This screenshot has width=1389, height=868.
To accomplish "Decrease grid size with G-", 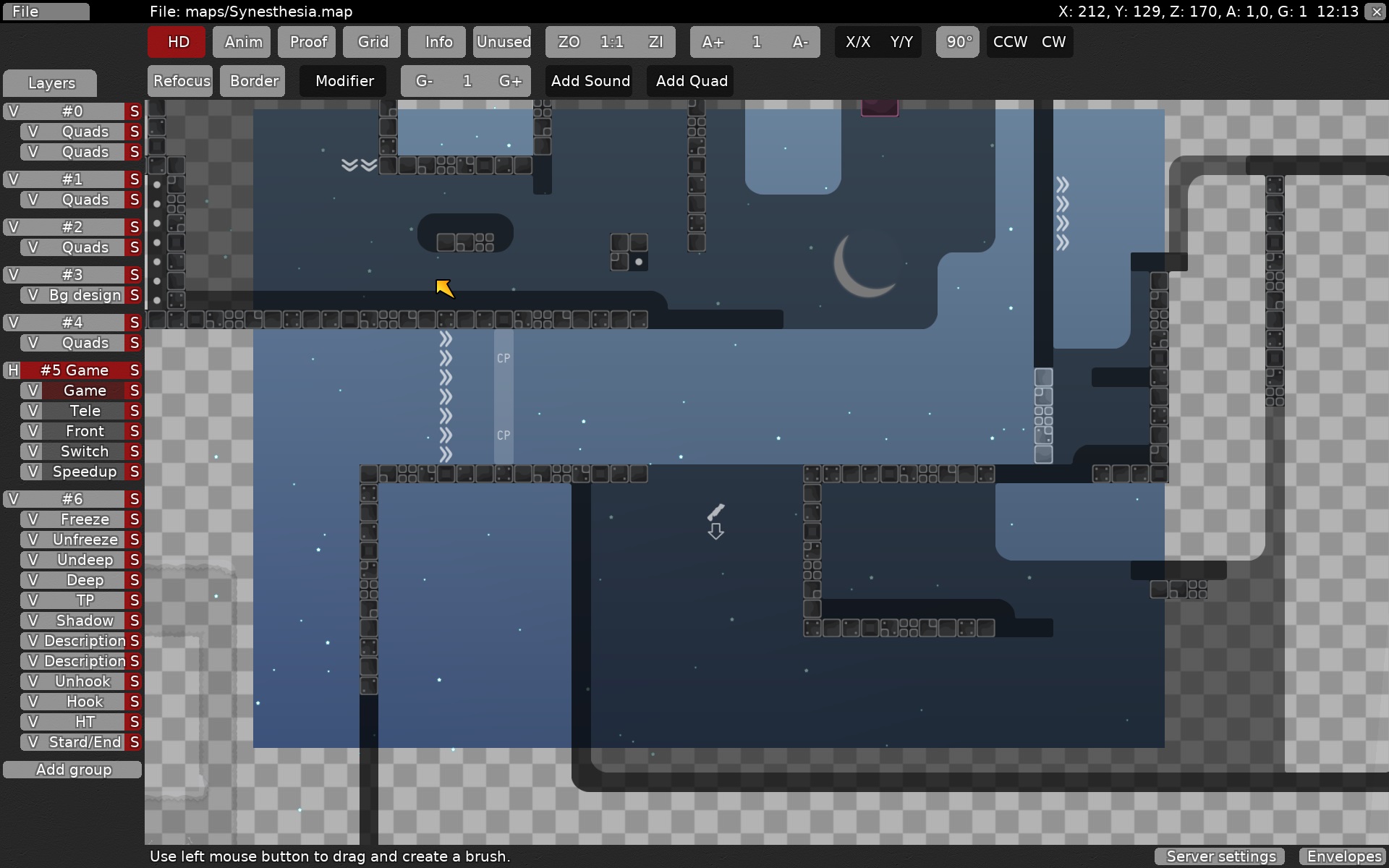I will pos(424,80).
